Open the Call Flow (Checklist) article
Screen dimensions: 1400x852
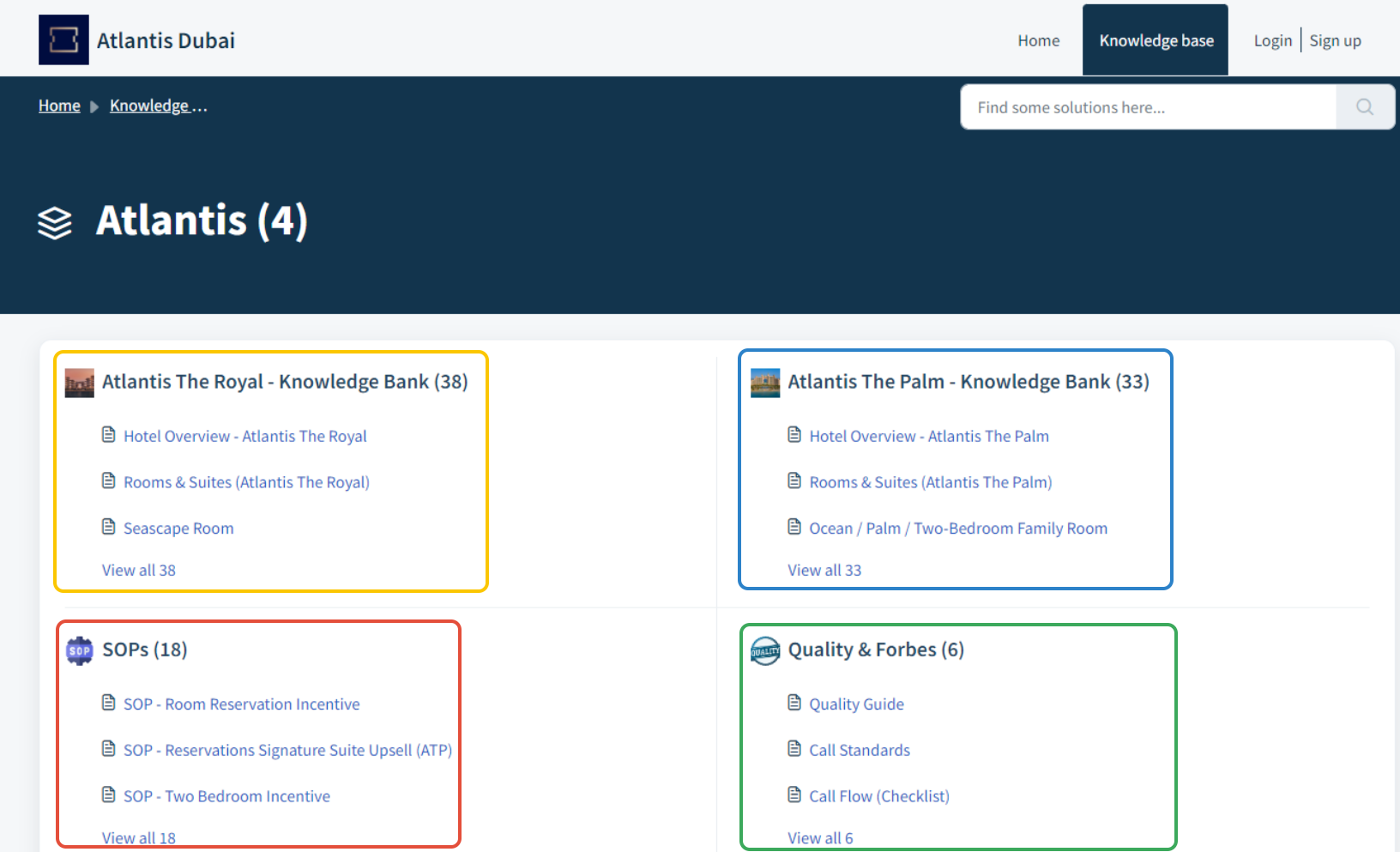tap(879, 796)
